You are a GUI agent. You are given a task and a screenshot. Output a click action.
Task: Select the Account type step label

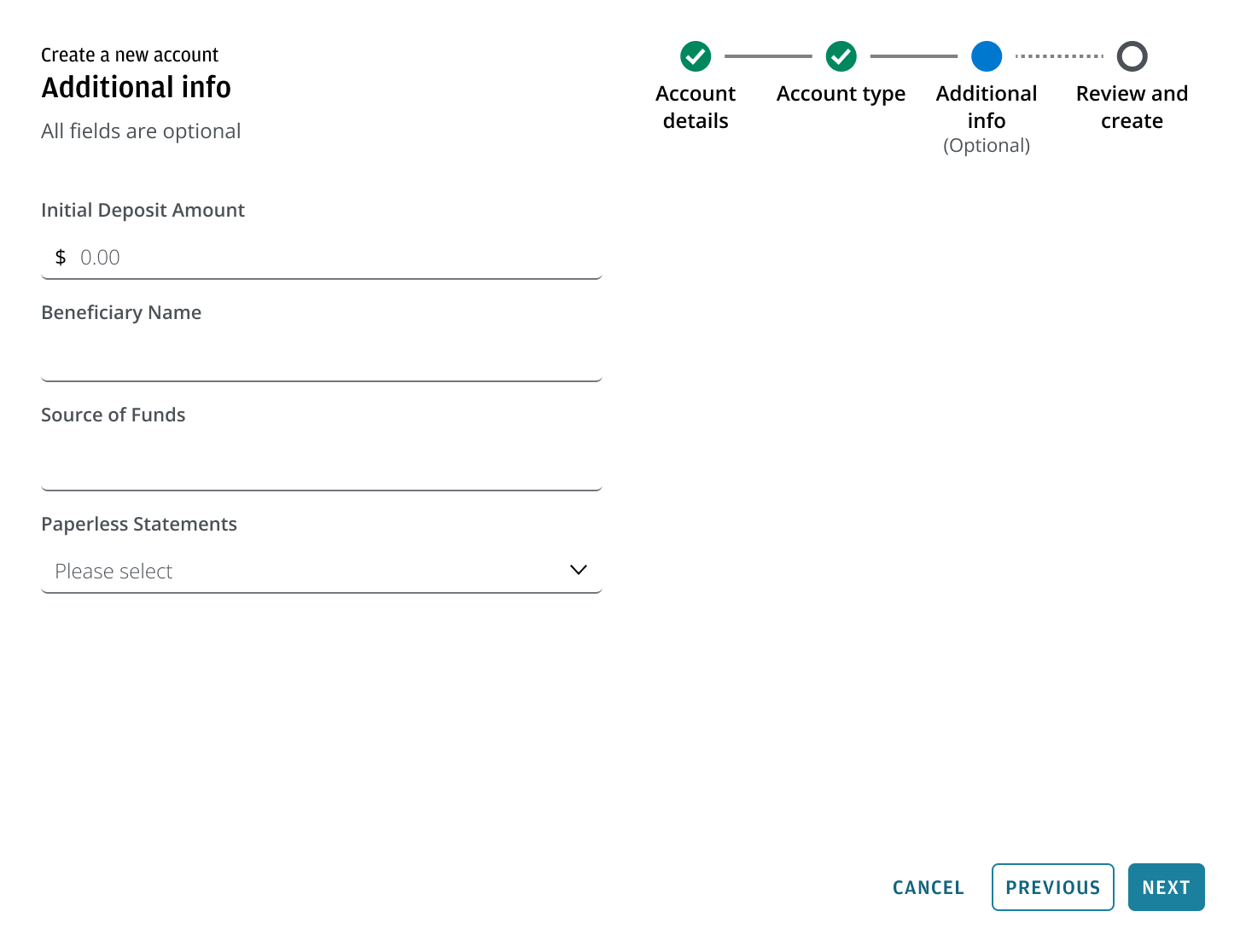coord(841,94)
